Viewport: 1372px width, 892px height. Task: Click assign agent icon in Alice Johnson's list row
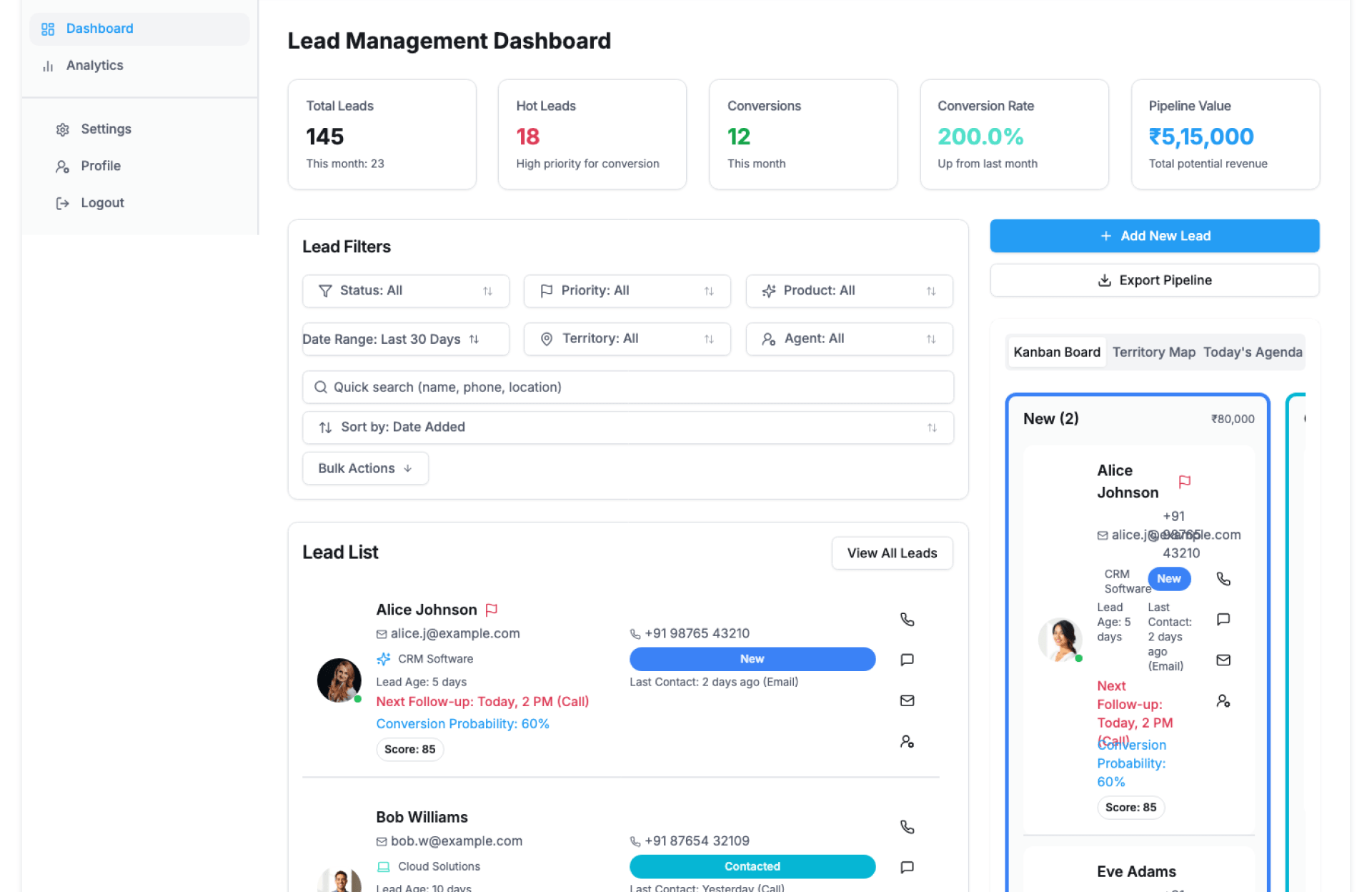(x=907, y=741)
